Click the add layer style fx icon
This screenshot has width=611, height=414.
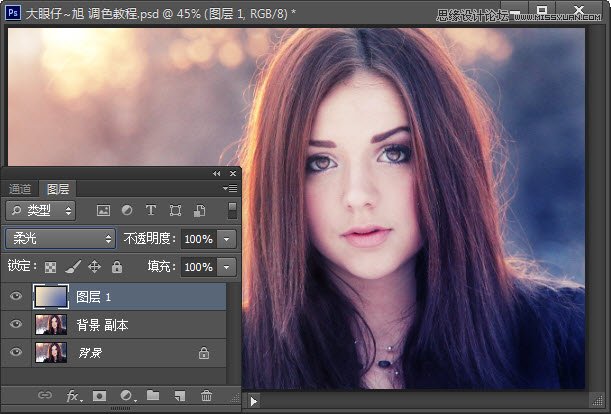(73, 396)
